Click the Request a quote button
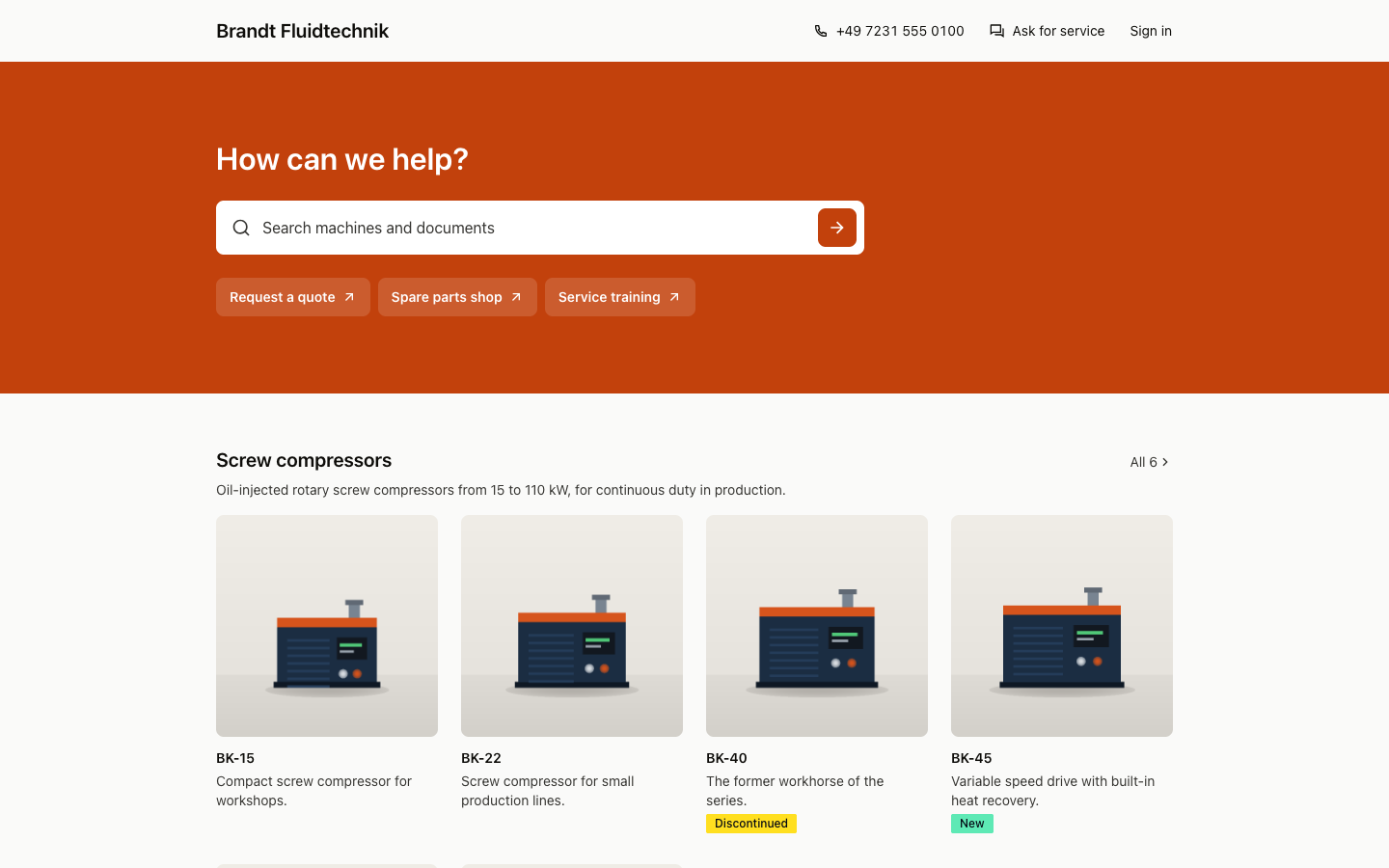The image size is (1389, 868). click(293, 297)
